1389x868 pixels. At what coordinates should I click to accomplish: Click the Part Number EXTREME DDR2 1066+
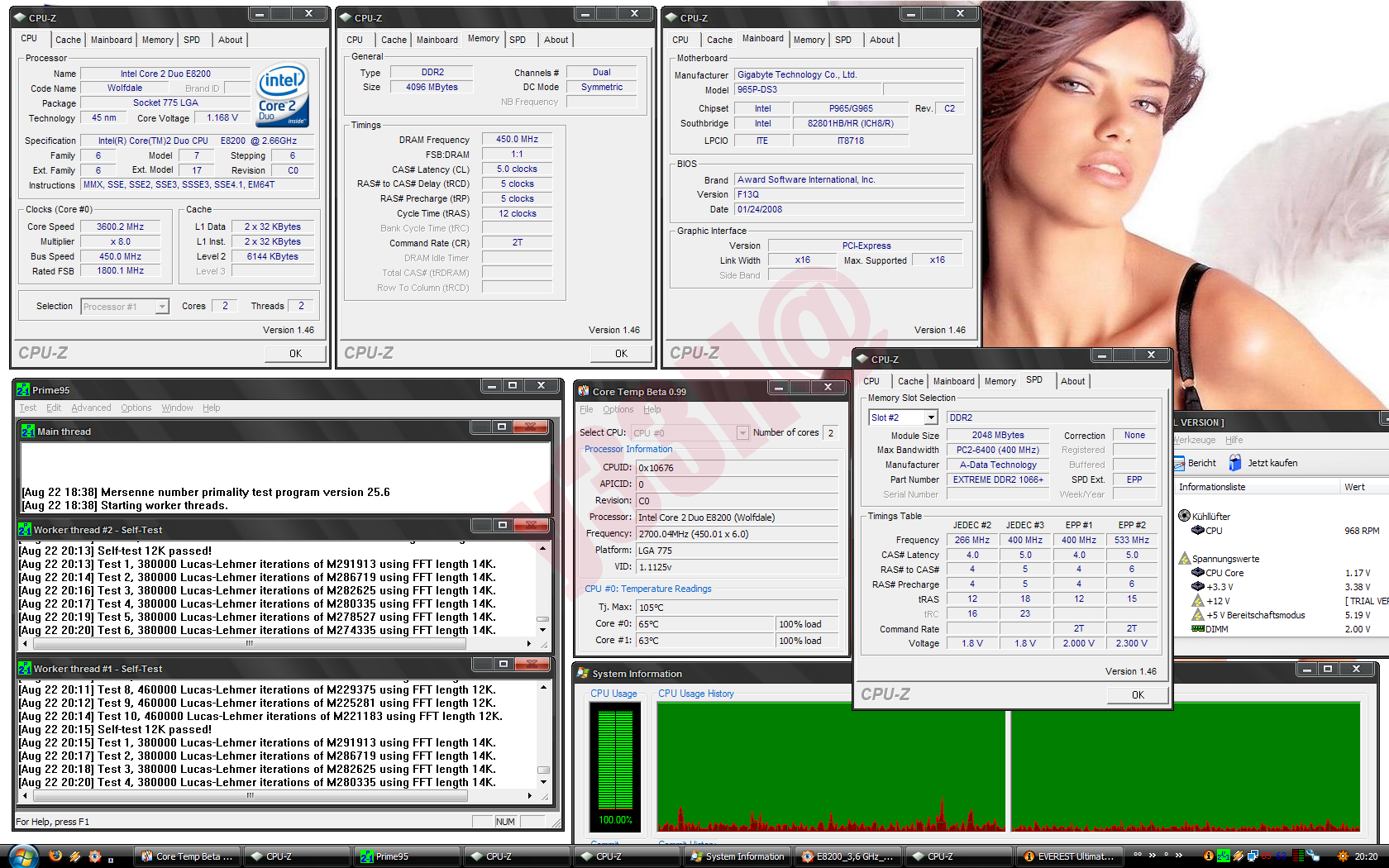998,479
